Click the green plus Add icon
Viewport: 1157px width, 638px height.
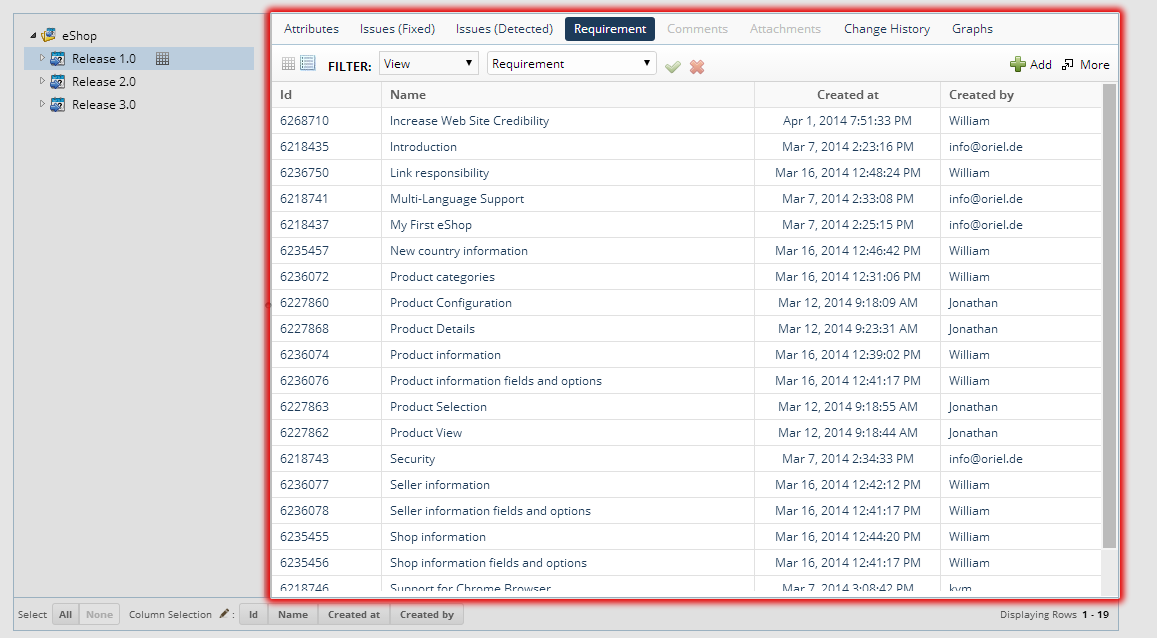pyautogui.click(x=1018, y=64)
